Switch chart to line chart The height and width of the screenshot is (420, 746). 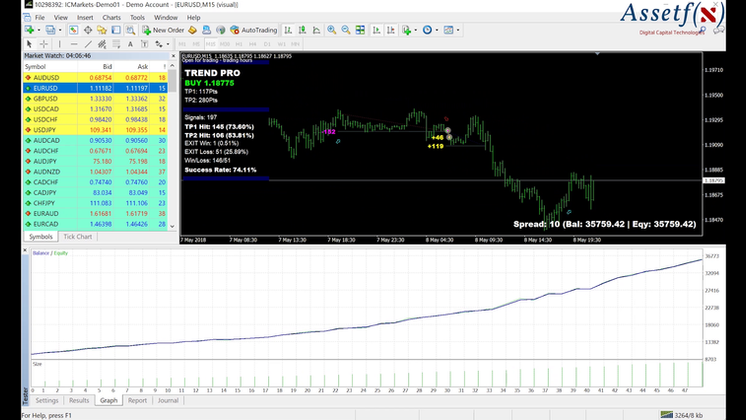point(316,30)
